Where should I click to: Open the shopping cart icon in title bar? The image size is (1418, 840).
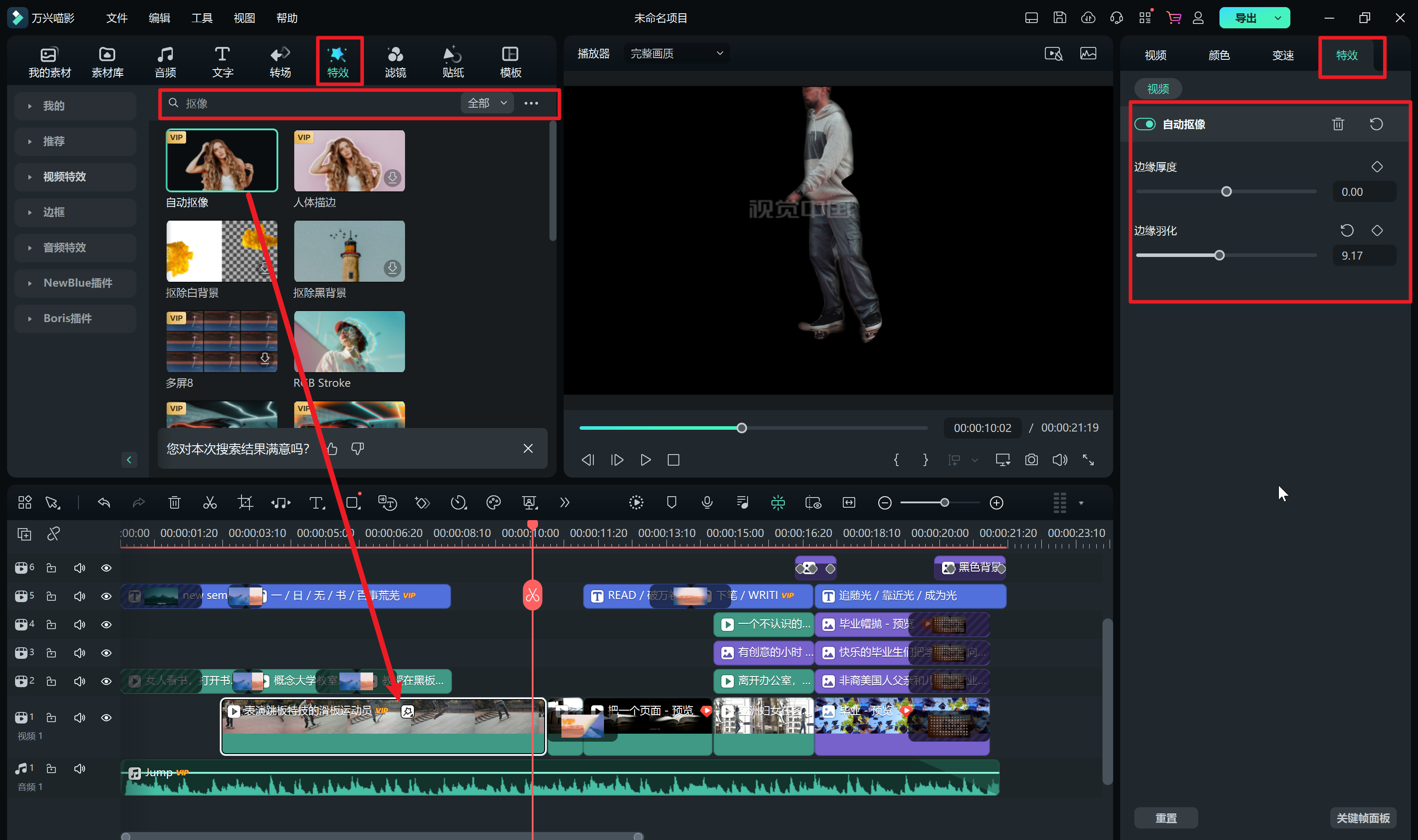tap(1173, 18)
